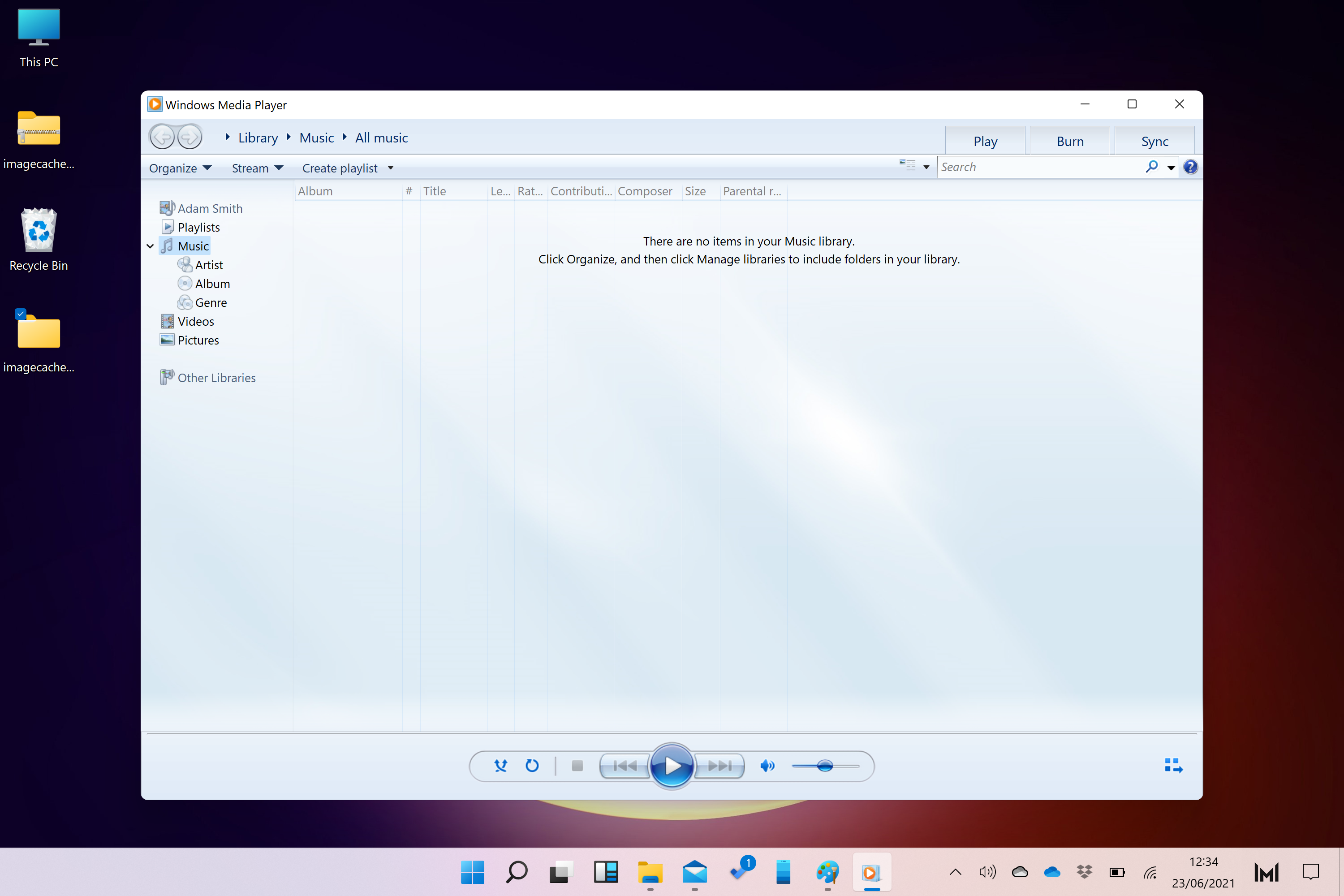1344x896 pixels.
Task: Click the Play tab button
Action: [x=986, y=139]
